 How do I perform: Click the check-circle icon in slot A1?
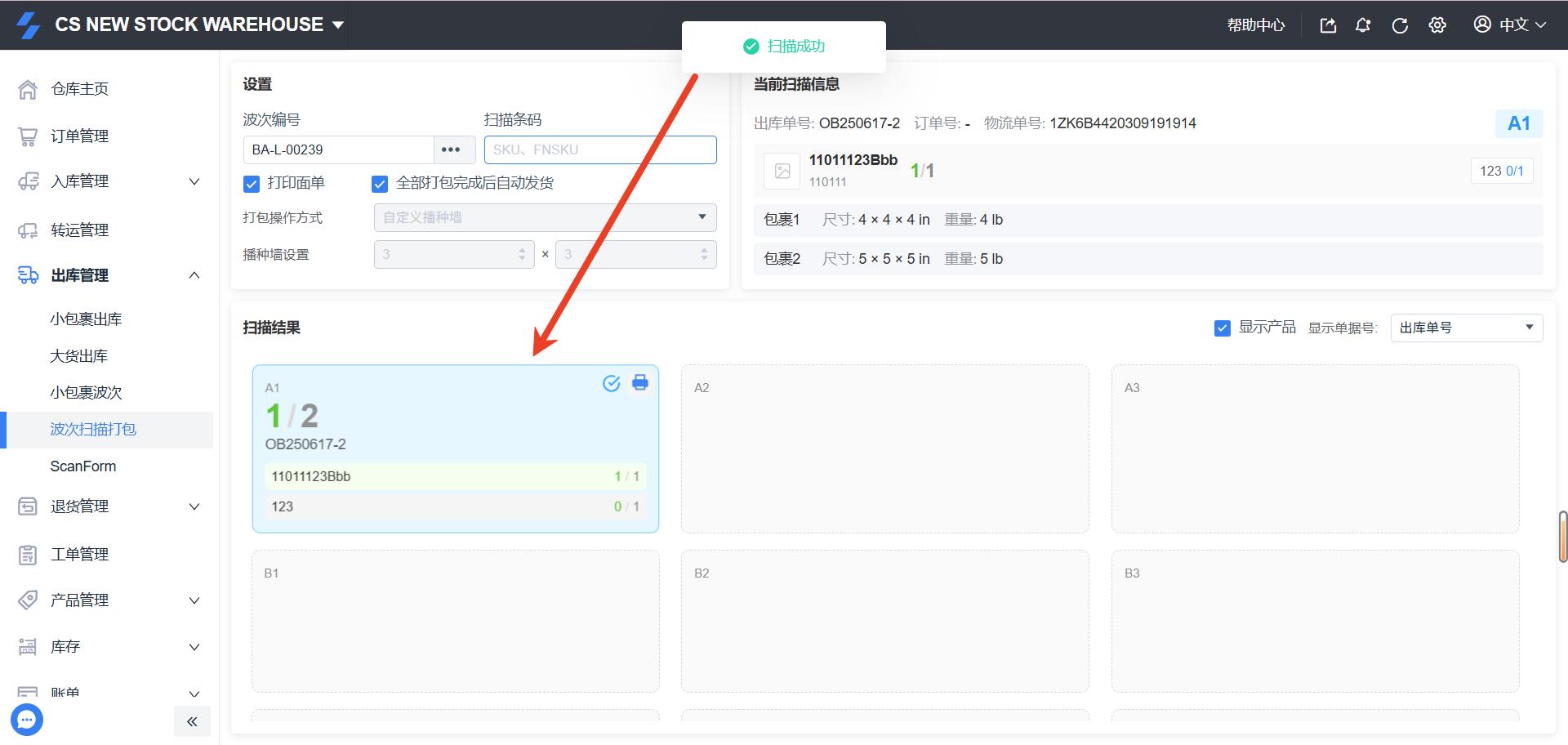tap(611, 383)
